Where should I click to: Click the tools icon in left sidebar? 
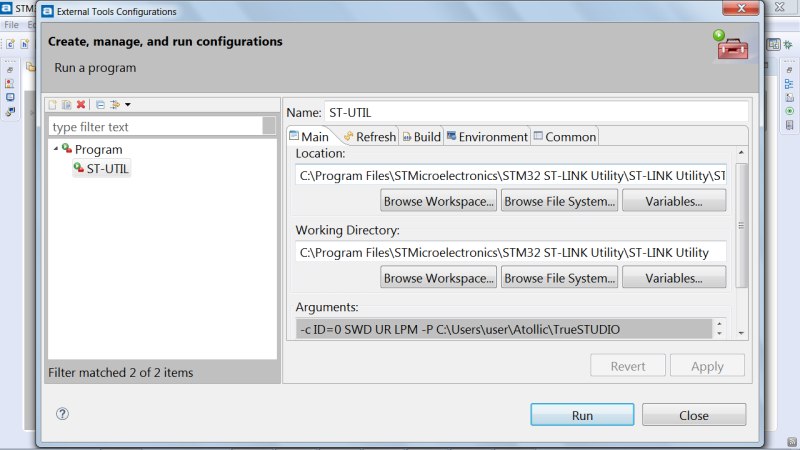tap(10, 111)
